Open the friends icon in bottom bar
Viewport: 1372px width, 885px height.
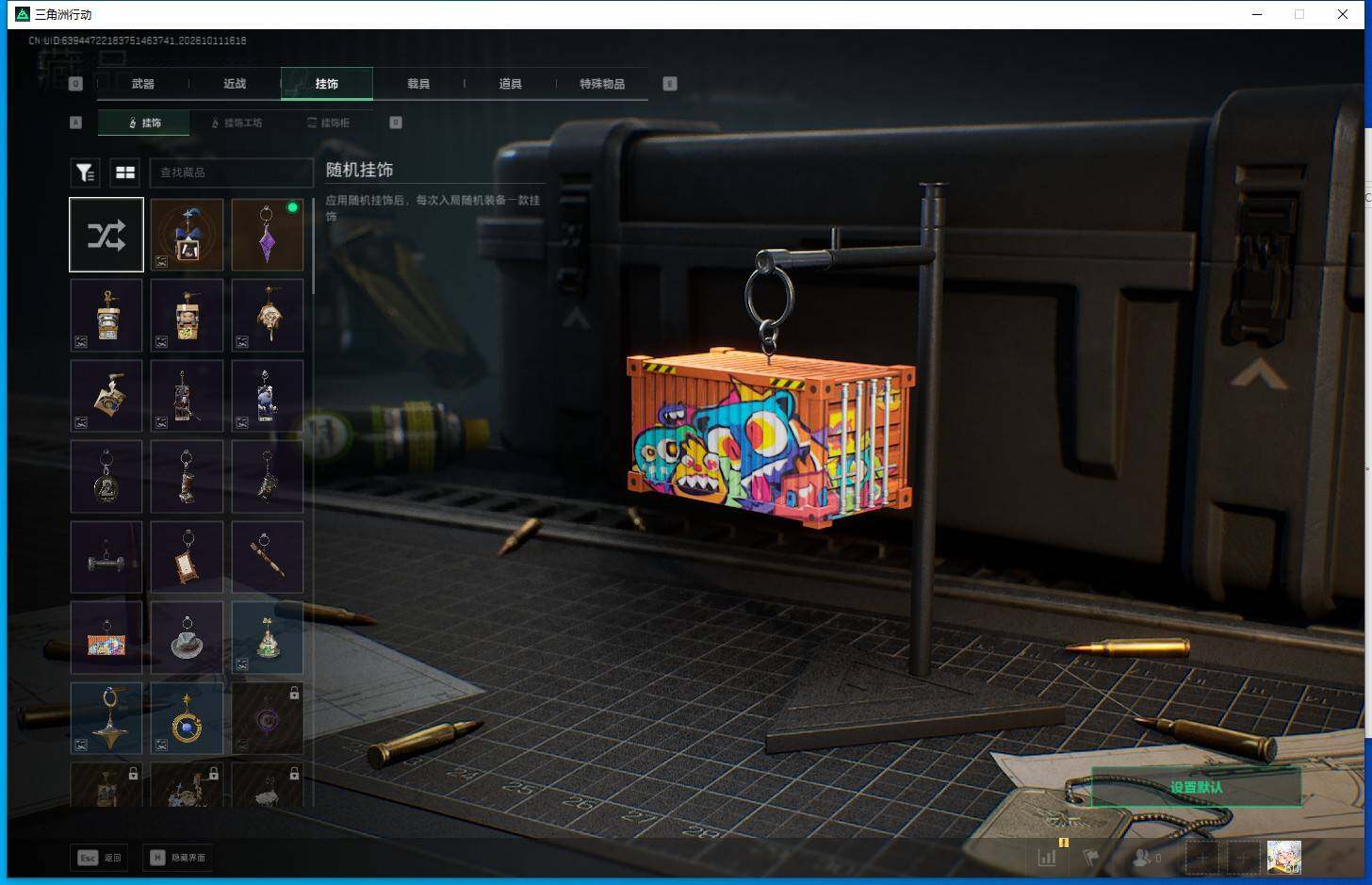tap(1144, 858)
